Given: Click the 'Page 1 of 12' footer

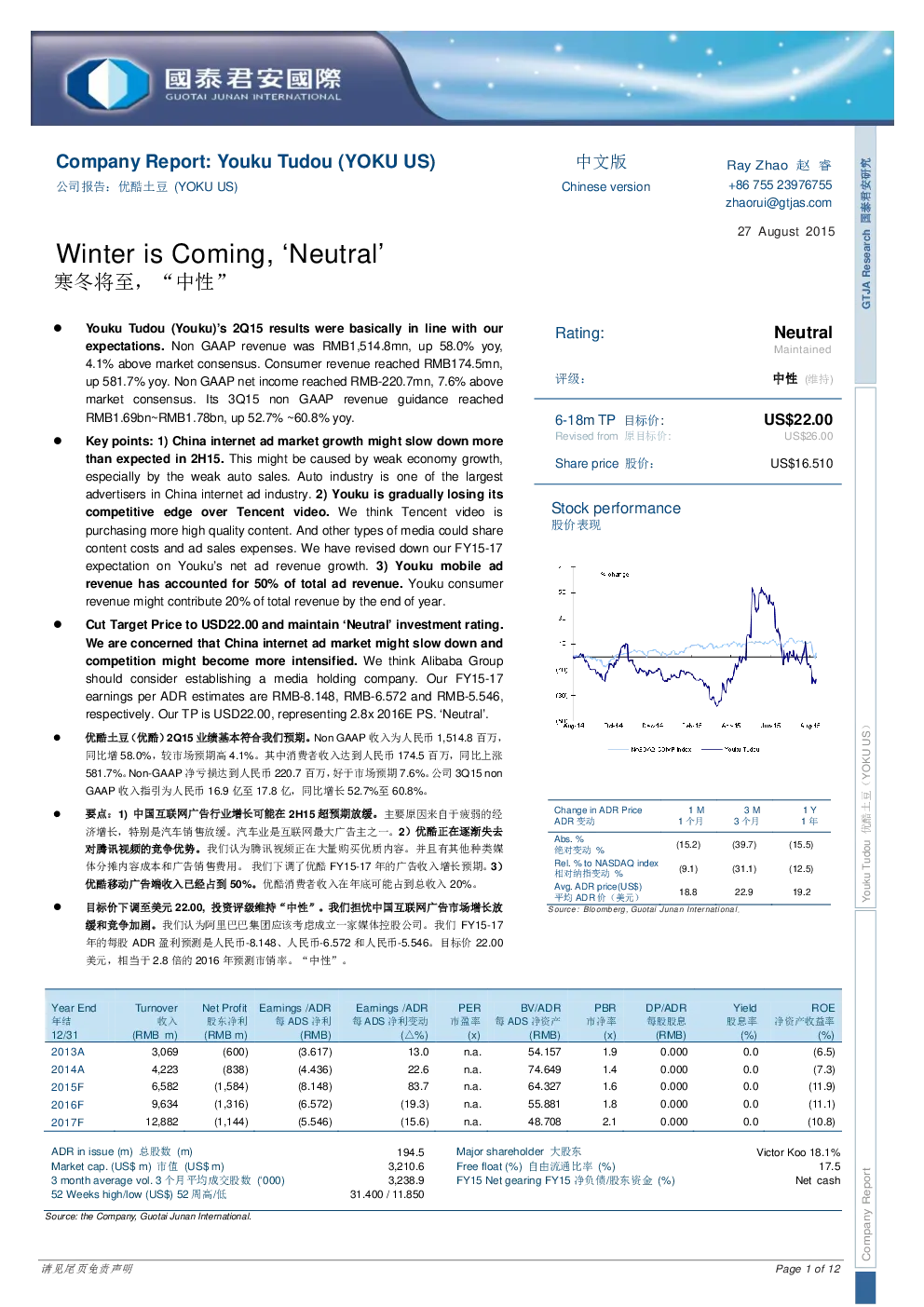Looking at the screenshot, I should point(807,1269).
